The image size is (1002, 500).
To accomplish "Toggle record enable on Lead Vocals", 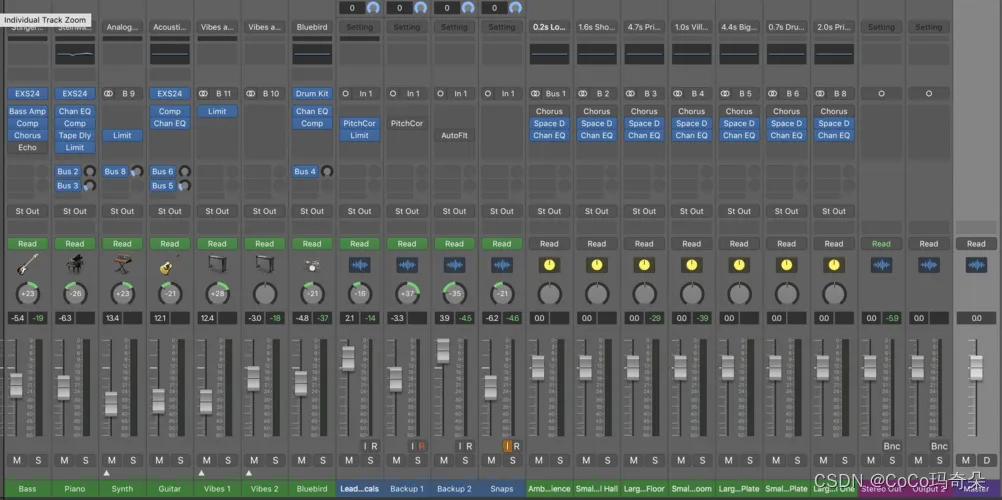I will point(374,446).
